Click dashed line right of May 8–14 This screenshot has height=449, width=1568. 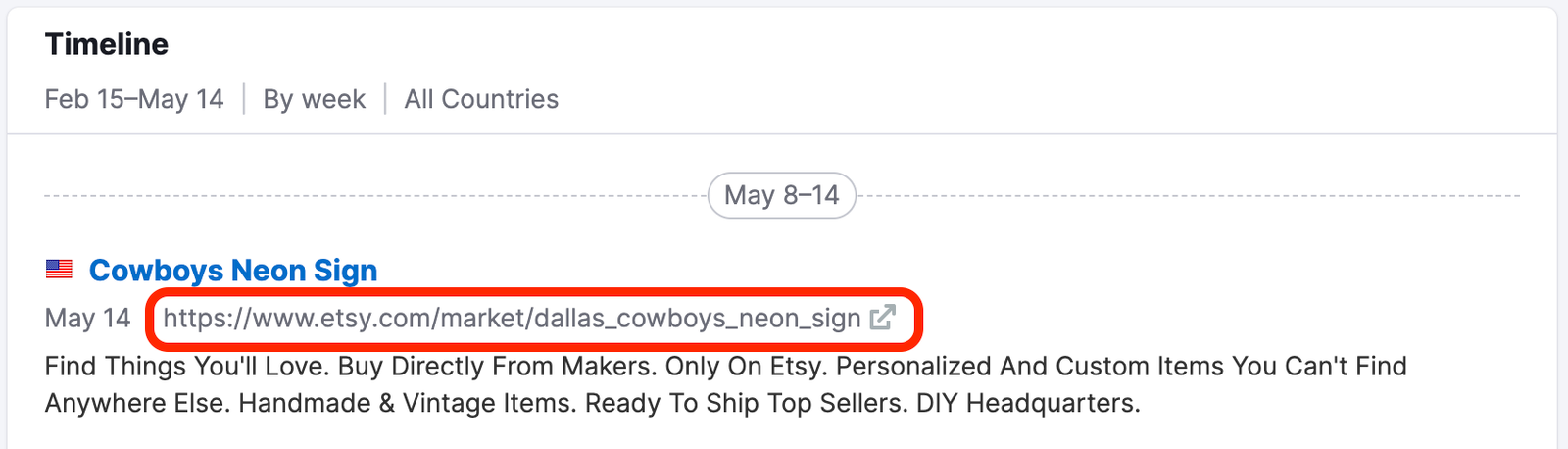coord(1186,196)
